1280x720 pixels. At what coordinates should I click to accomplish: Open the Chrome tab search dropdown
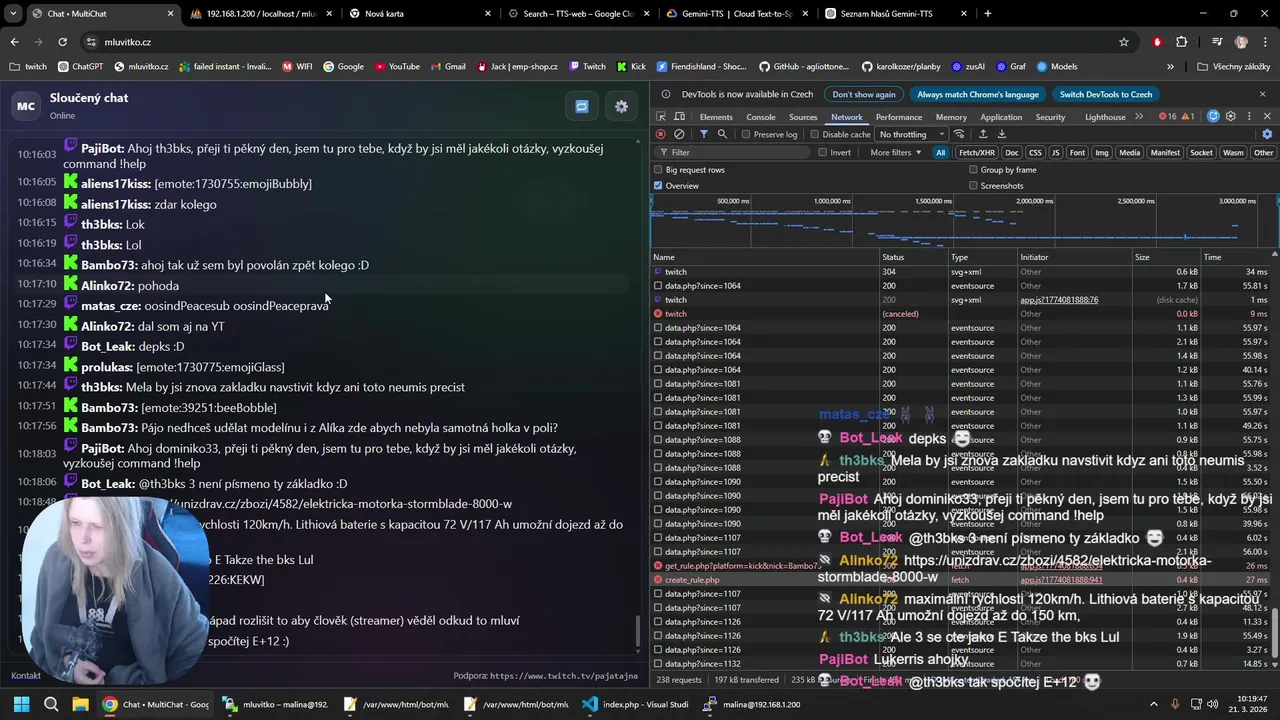pyautogui.click(x=13, y=13)
